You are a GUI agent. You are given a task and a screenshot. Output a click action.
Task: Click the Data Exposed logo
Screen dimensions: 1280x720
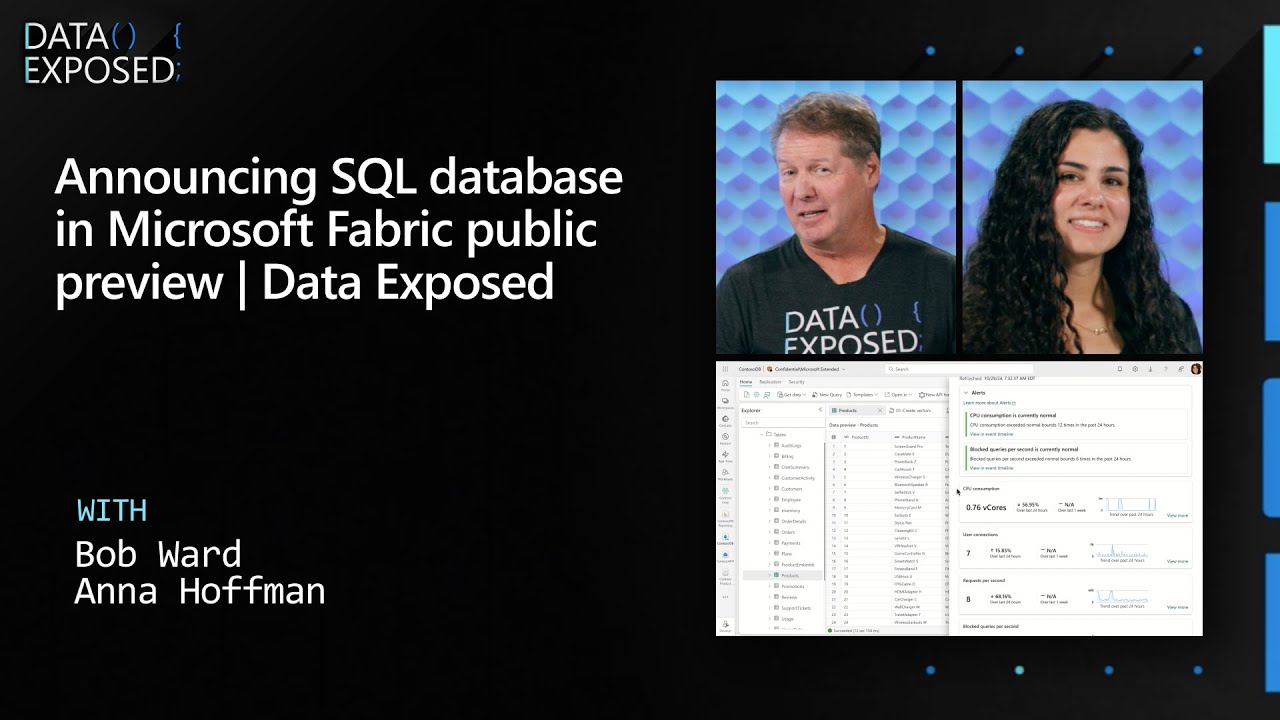point(102,53)
